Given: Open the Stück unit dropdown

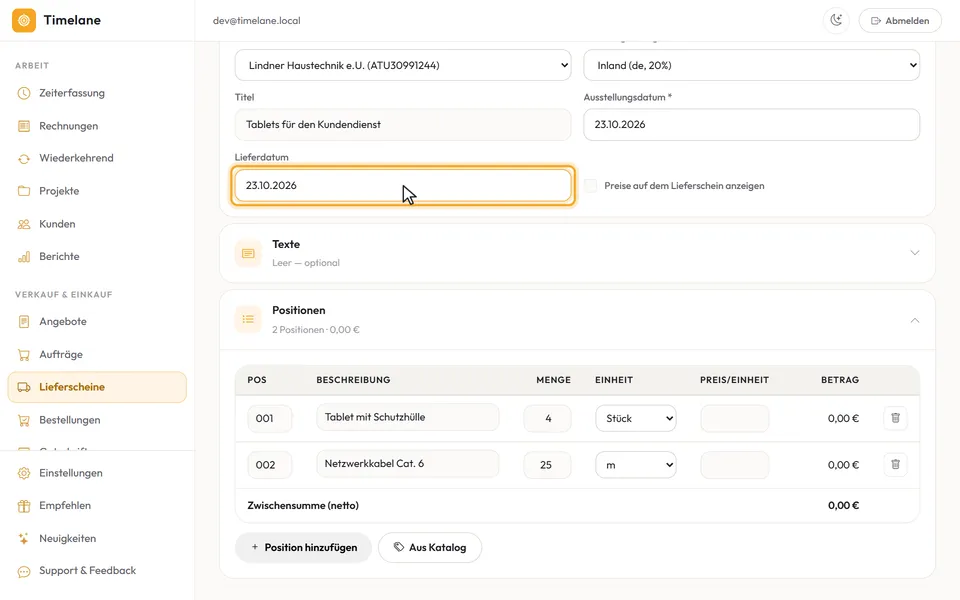Looking at the screenshot, I should point(636,418).
